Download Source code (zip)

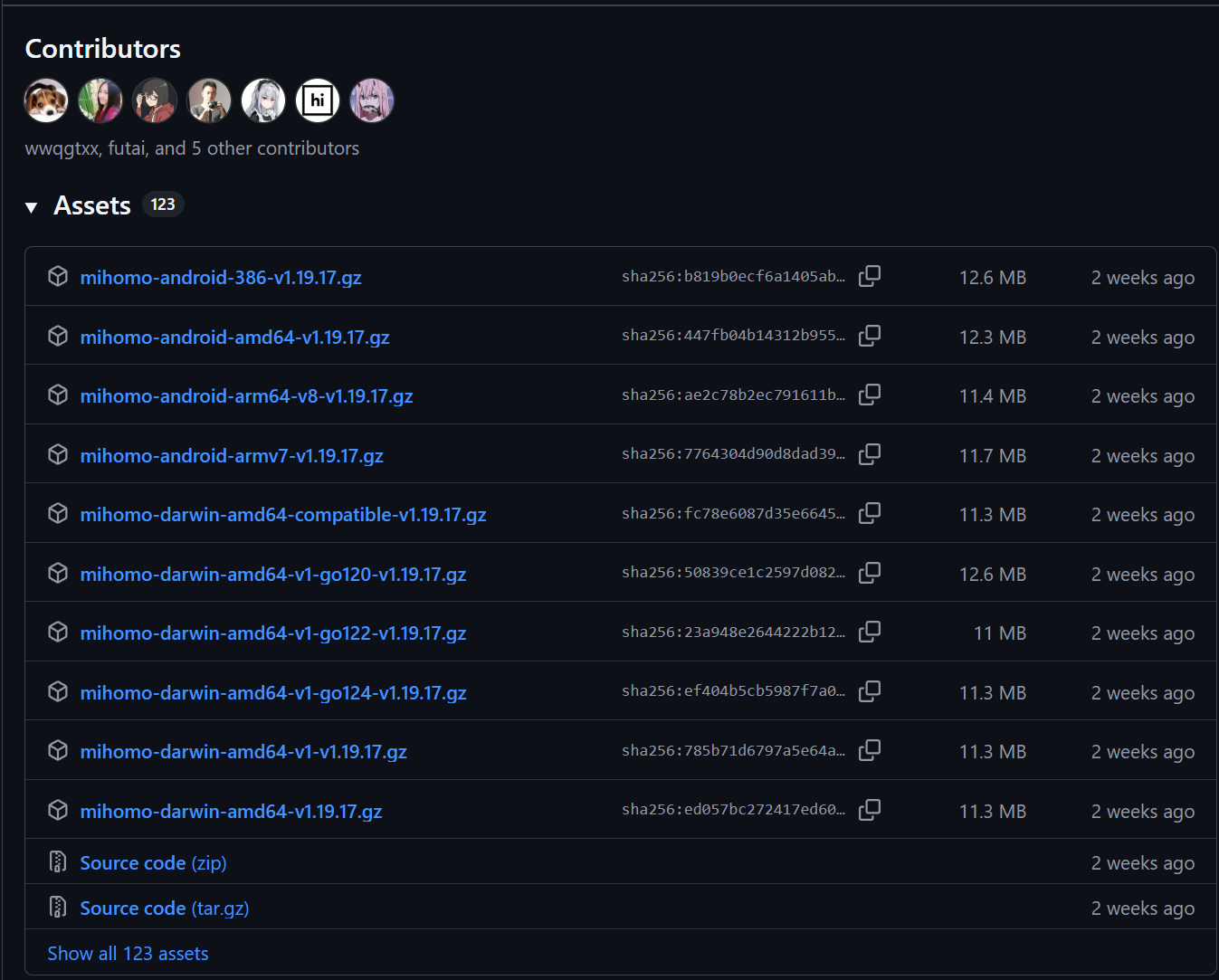153,863
